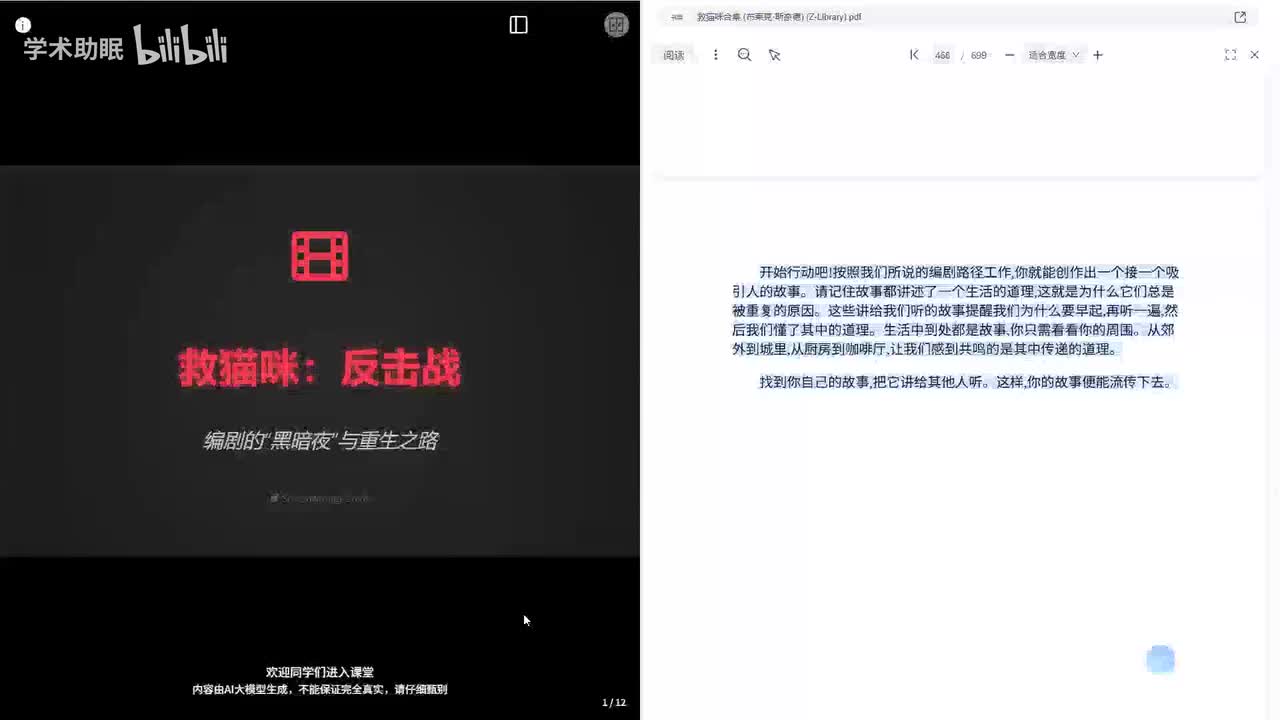Toggle the sidebar panel layout icon
The height and width of the screenshot is (720, 1280).
(518, 25)
